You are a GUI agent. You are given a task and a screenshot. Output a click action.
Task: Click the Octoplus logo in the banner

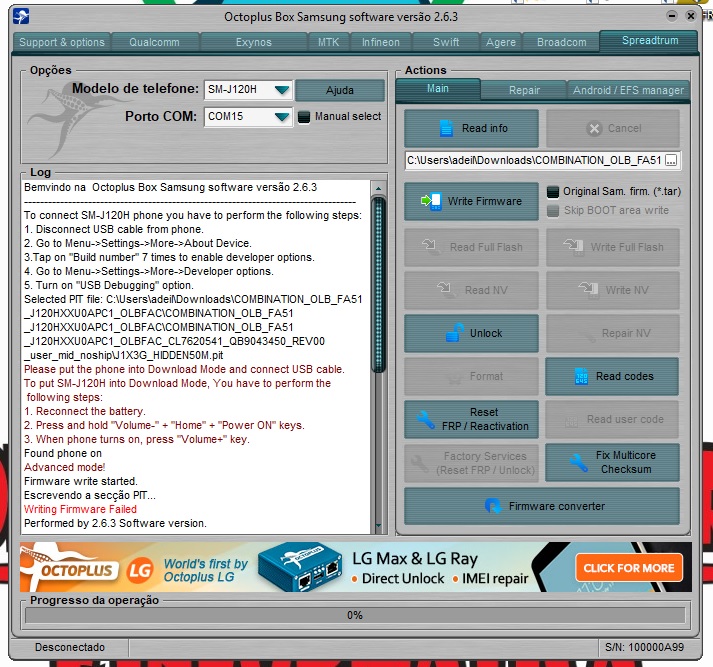[x=68, y=567]
